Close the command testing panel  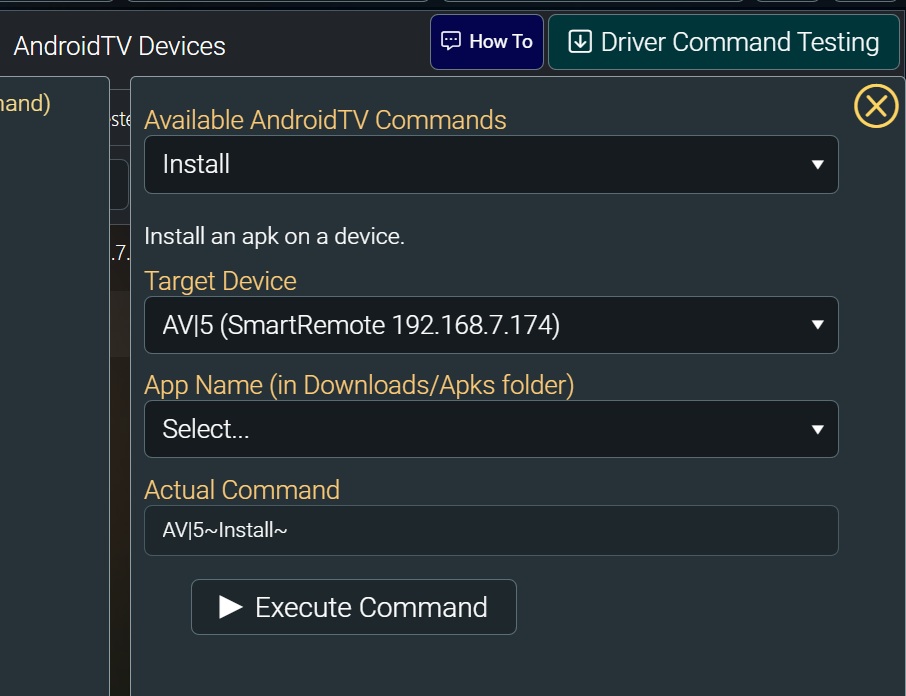coord(876,106)
